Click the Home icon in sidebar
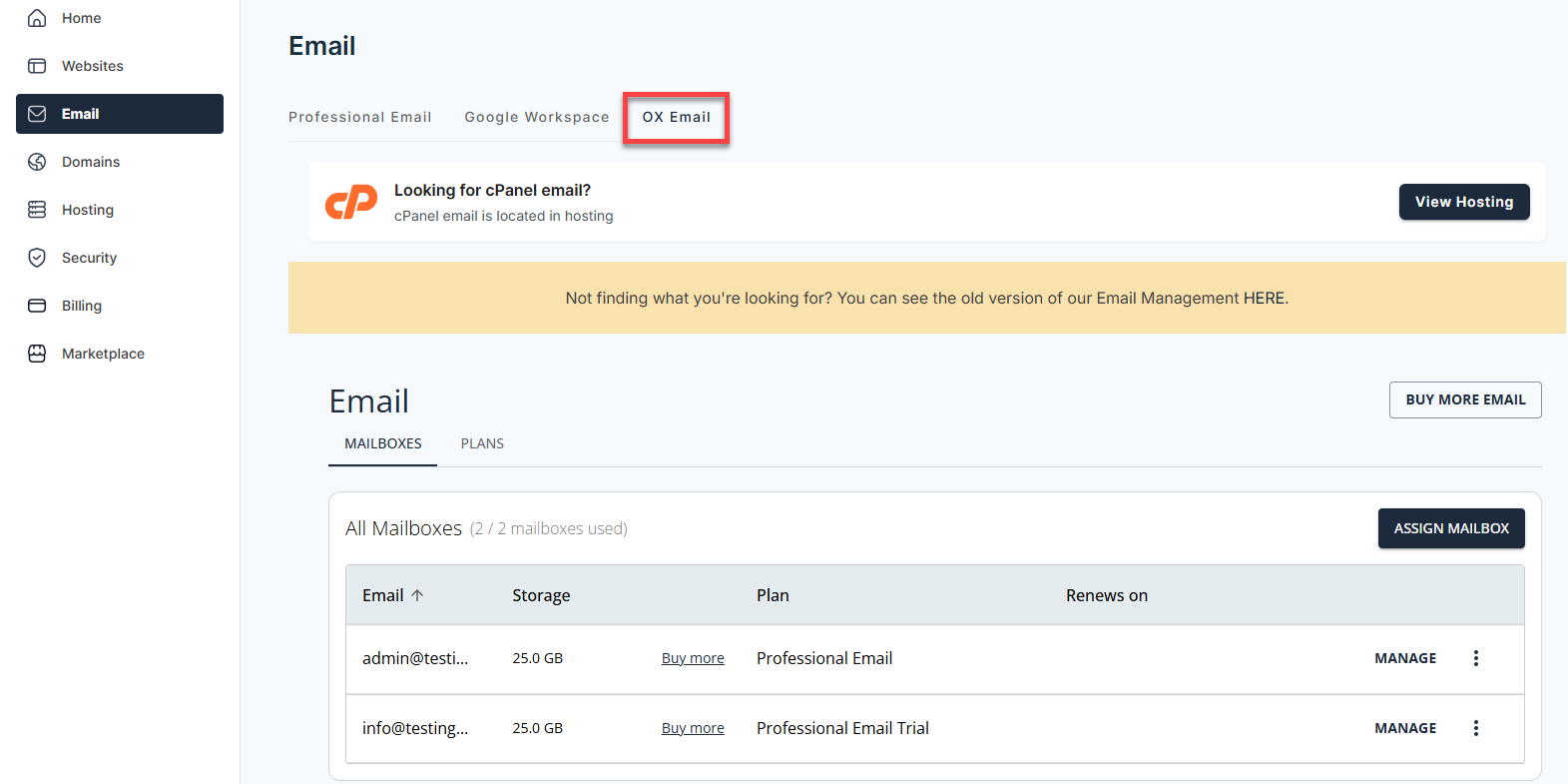This screenshot has width=1568, height=784. point(37,18)
